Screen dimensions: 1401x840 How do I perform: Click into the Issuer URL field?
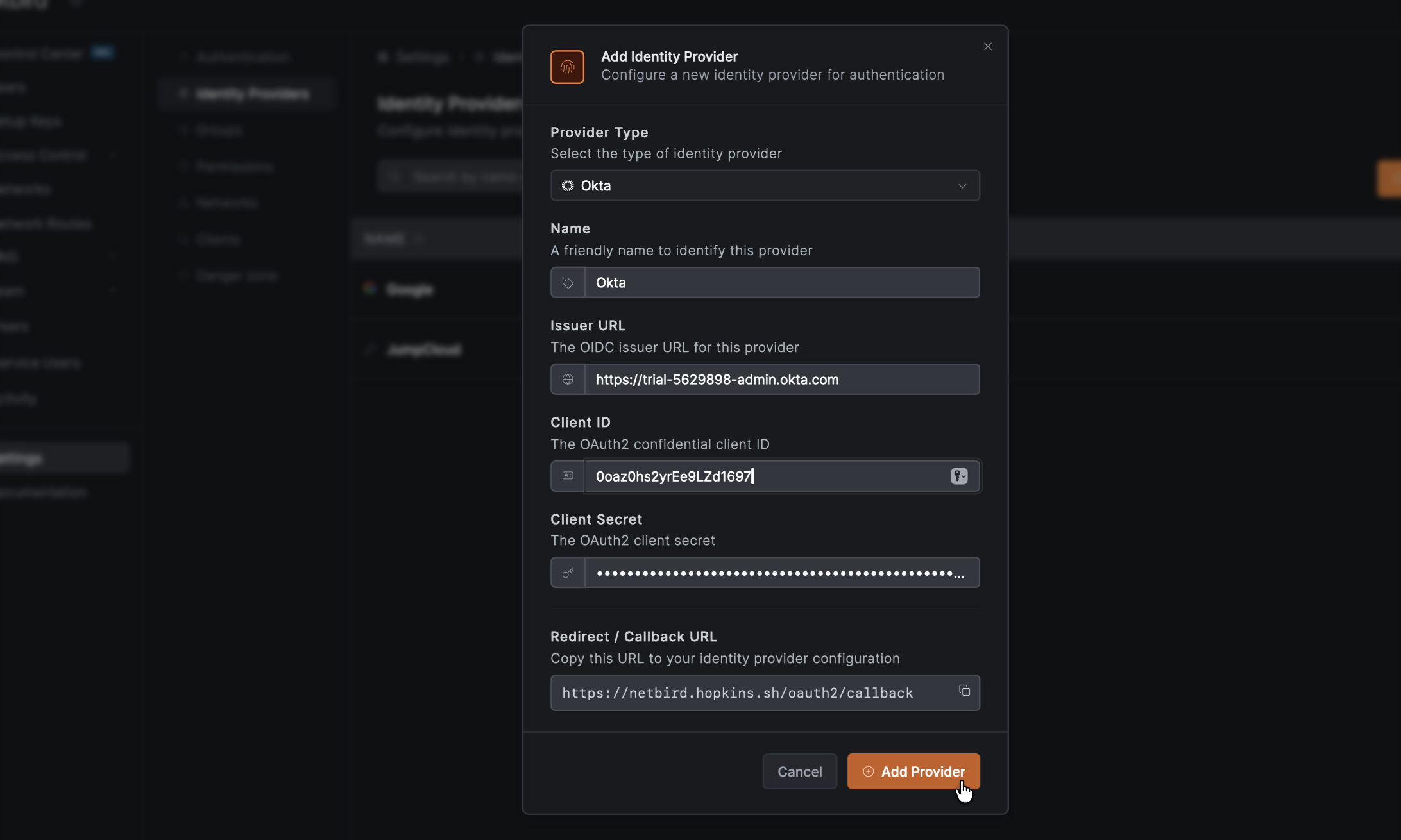(781, 380)
